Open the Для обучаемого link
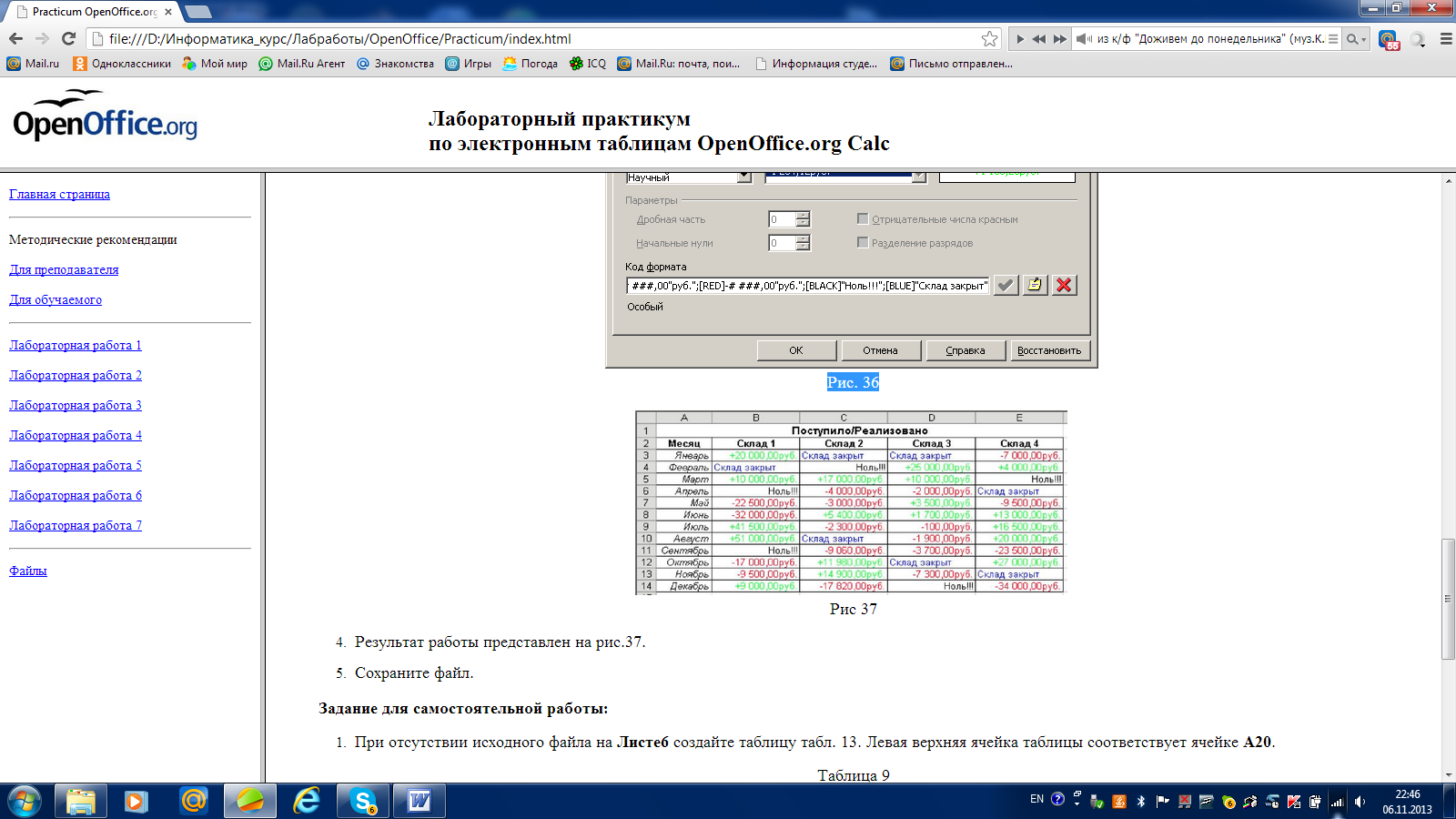The height and width of the screenshot is (819, 1456). (x=56, y=299)
